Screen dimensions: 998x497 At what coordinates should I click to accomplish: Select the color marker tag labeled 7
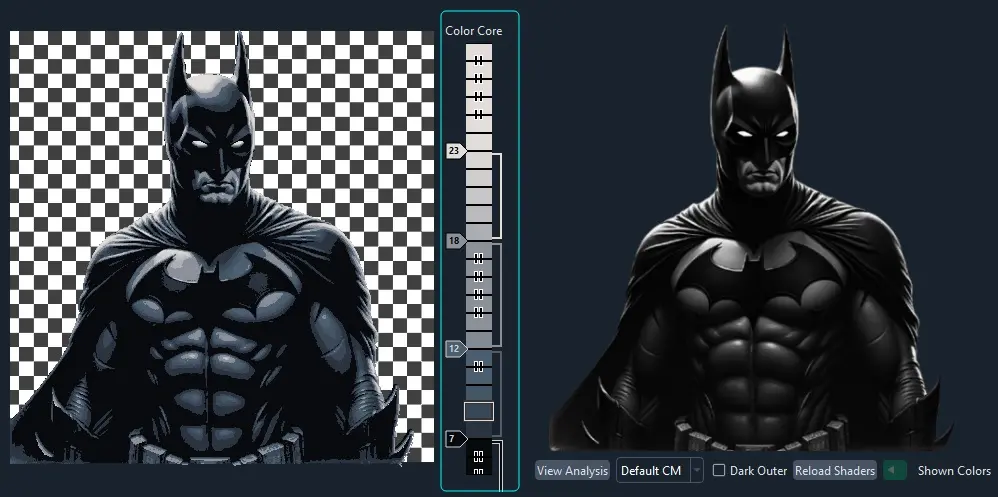tap(456, 439)
